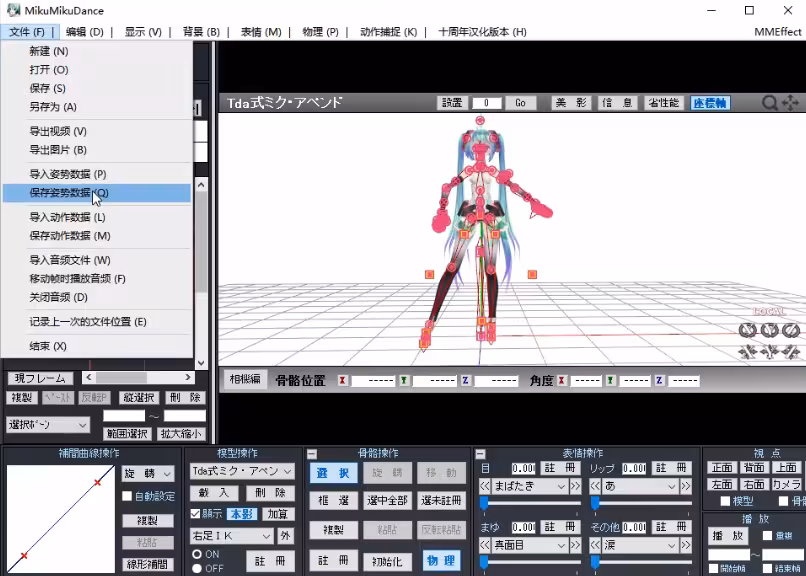The height and width of the screenshot is (576, 806).
Task: Click the interpolation curve graph area
Action: (61, 519)
